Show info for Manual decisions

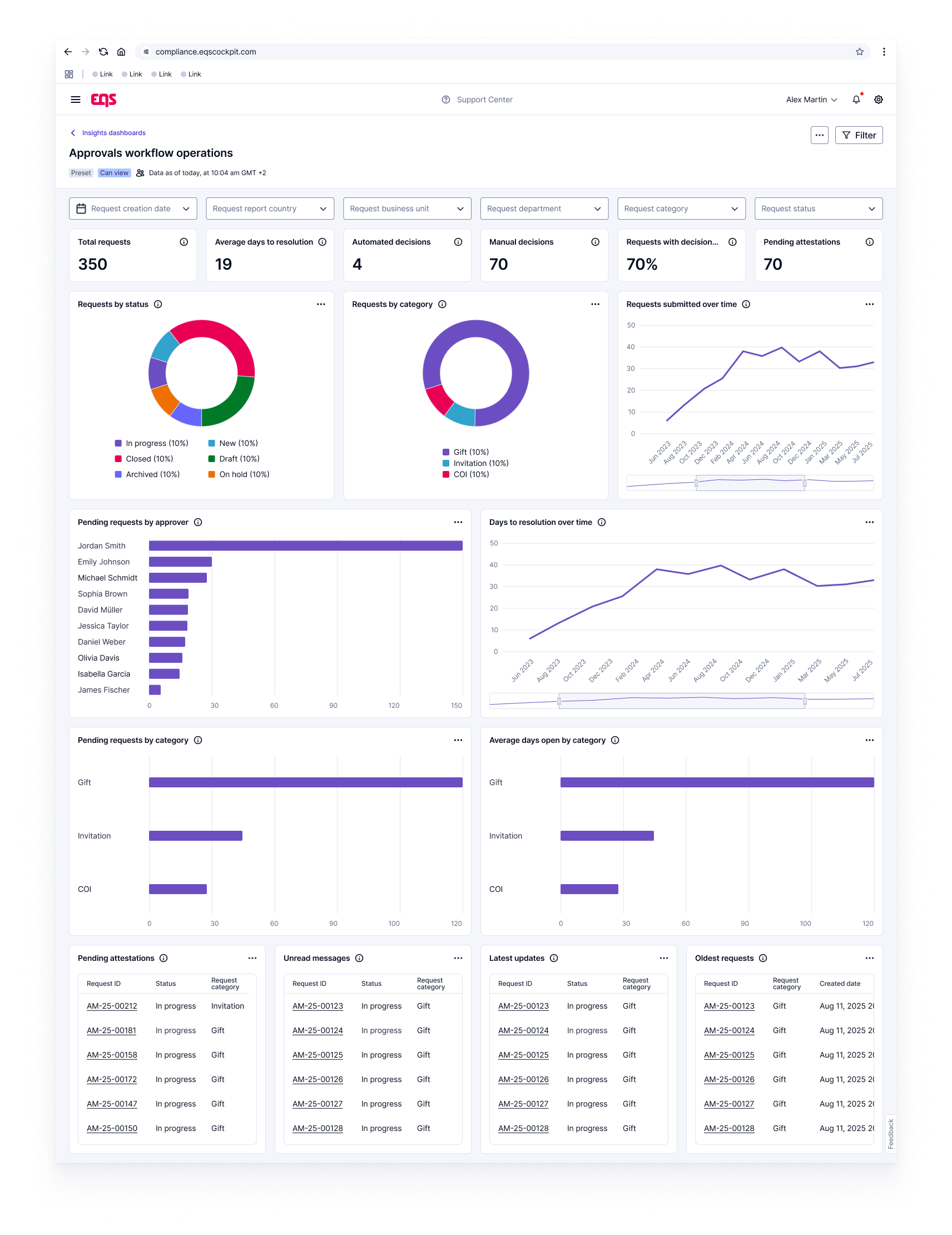click(595, 242)
